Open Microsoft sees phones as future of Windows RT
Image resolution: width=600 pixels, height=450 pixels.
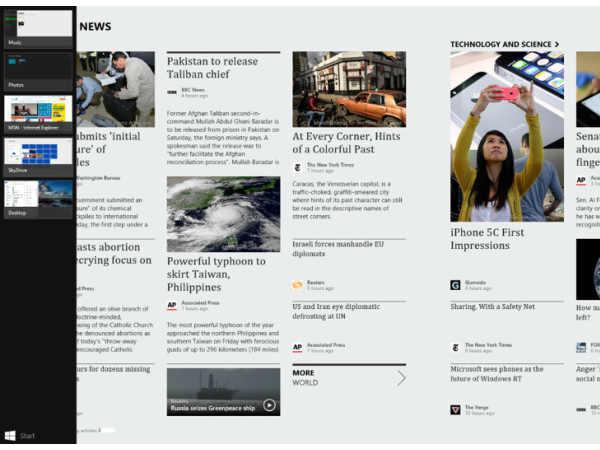497,373
